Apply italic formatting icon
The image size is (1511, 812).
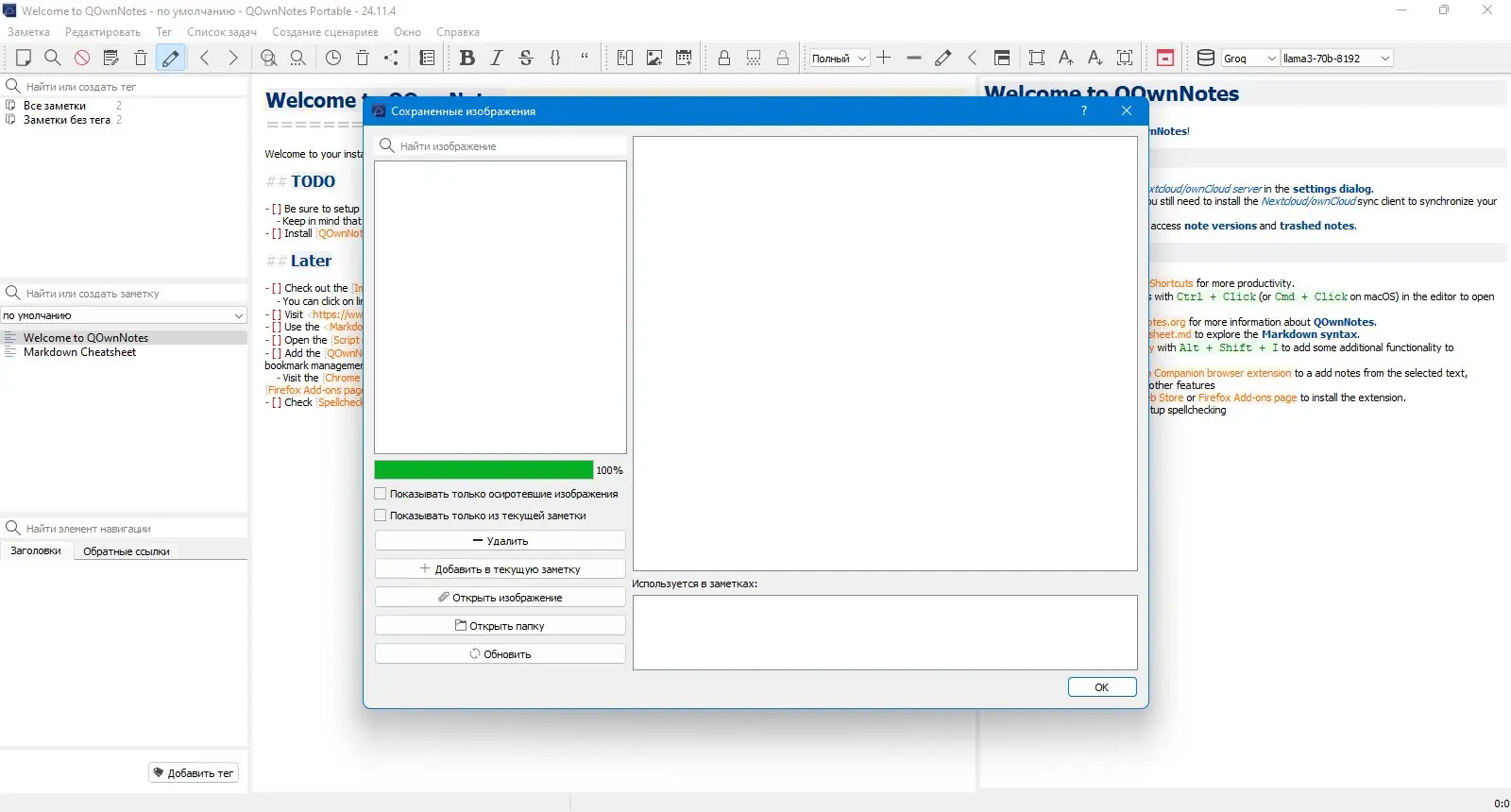pyautogui.click(x=497, y=58)
